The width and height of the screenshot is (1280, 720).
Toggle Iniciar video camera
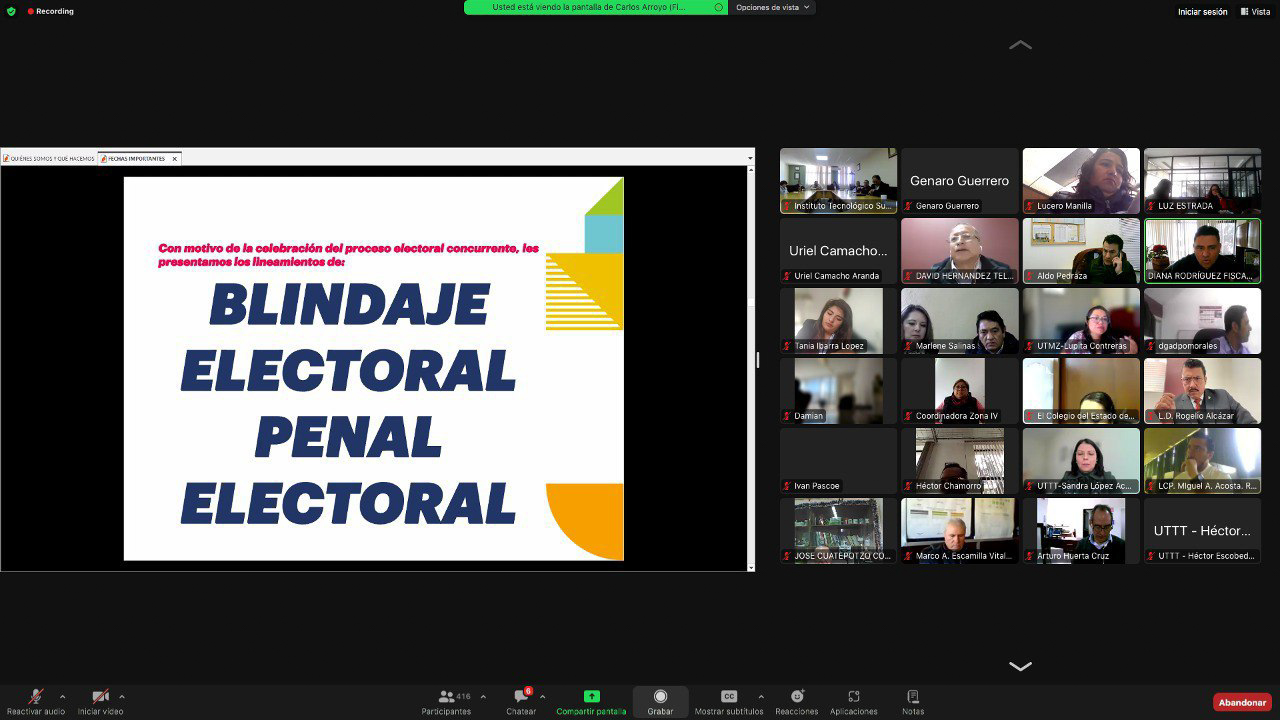[100, 696]
